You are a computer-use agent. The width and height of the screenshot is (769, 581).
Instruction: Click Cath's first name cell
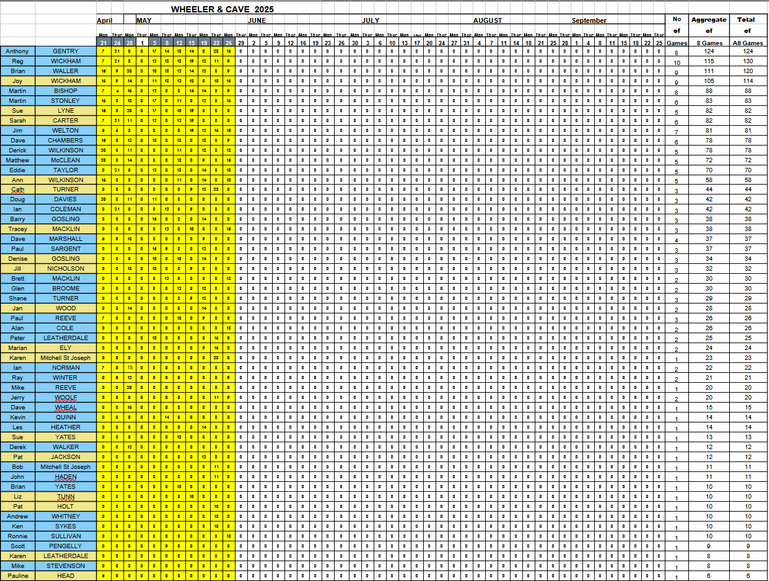(x=18, y=189)
